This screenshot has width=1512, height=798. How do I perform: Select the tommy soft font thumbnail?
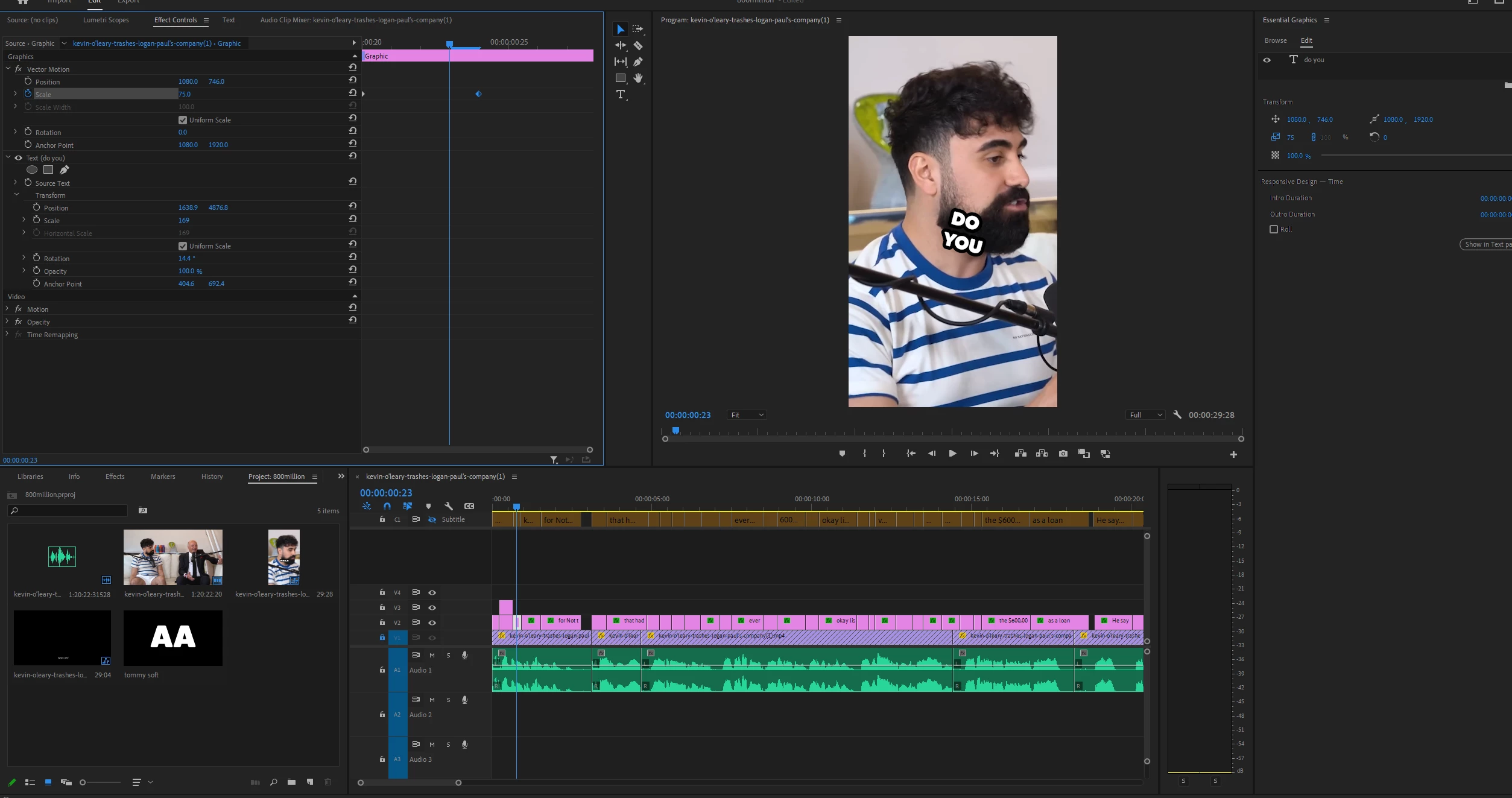coord(172,638)
